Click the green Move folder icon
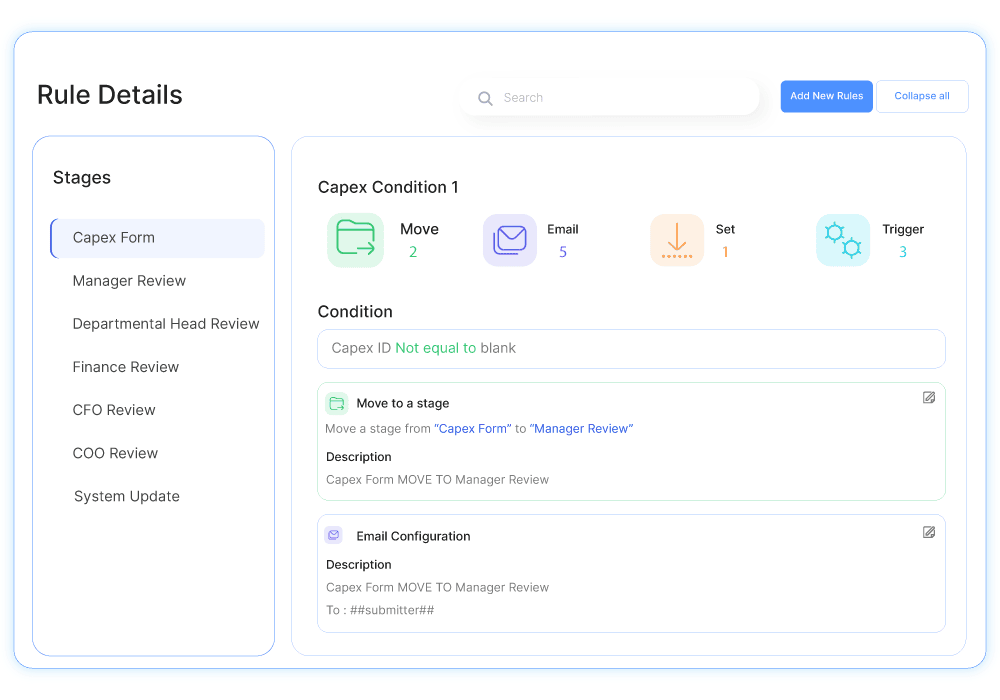1000x700 pixels. [x=355, y=240]
